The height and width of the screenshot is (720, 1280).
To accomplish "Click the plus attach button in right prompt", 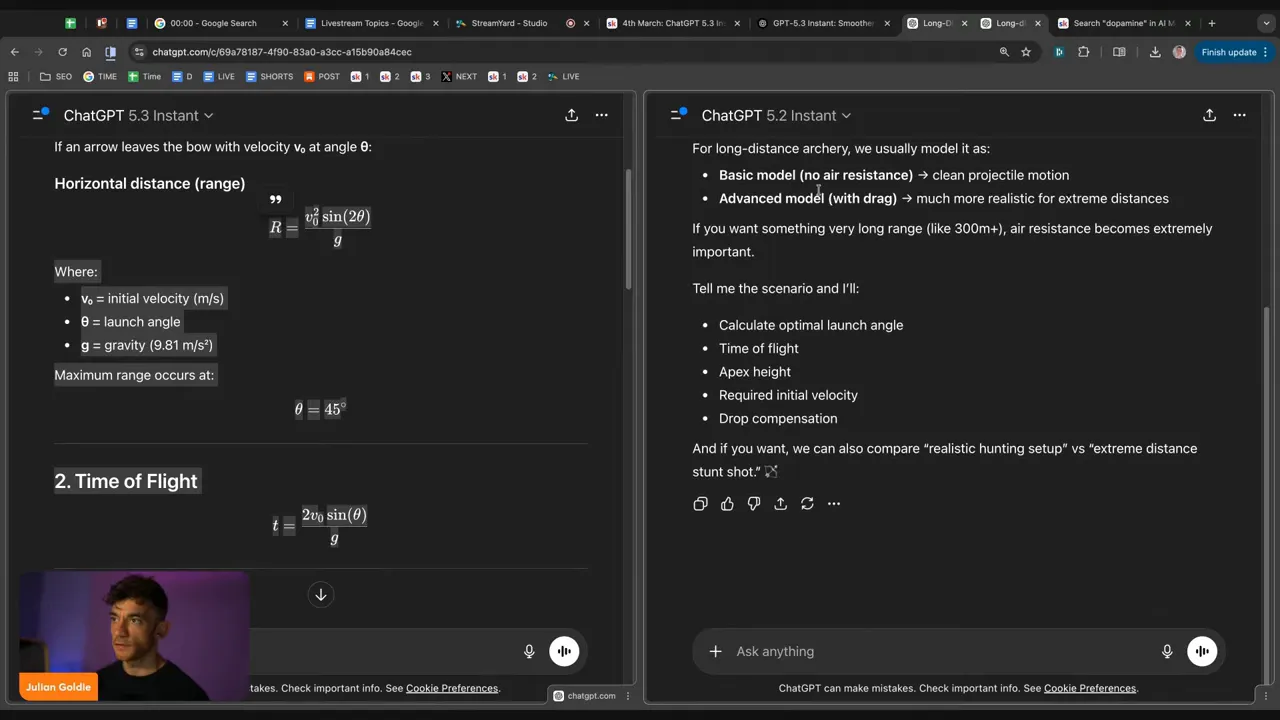I will pos(715,651).
